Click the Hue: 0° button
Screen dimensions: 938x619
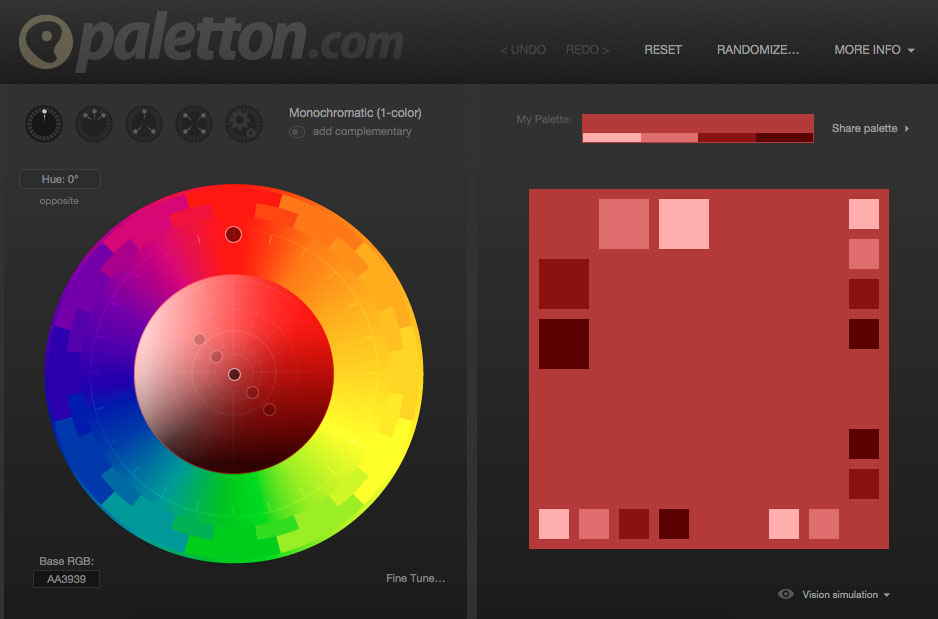pos(60,179)
